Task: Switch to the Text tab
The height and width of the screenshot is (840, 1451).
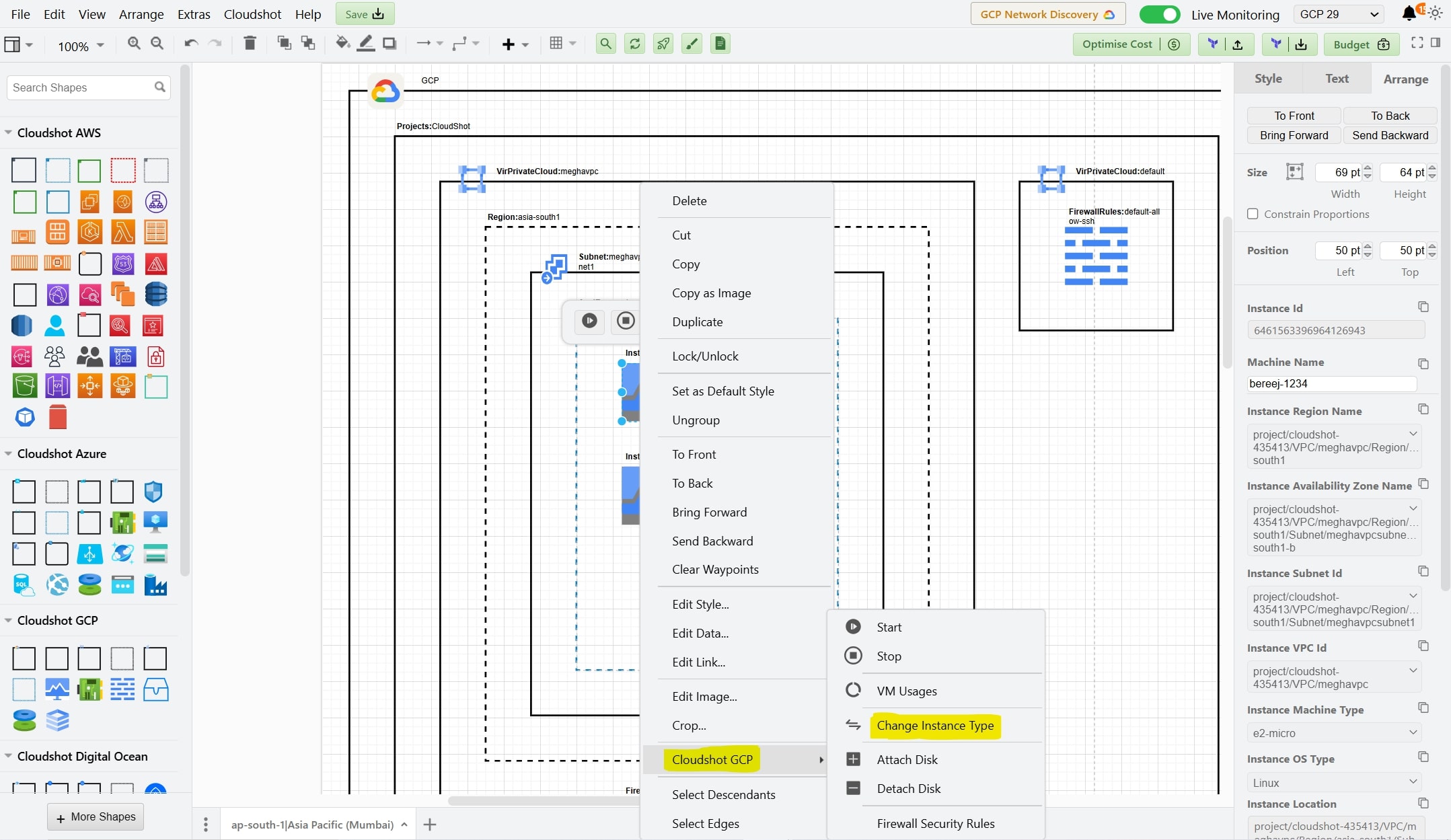Action: [x=1337, y=79]
